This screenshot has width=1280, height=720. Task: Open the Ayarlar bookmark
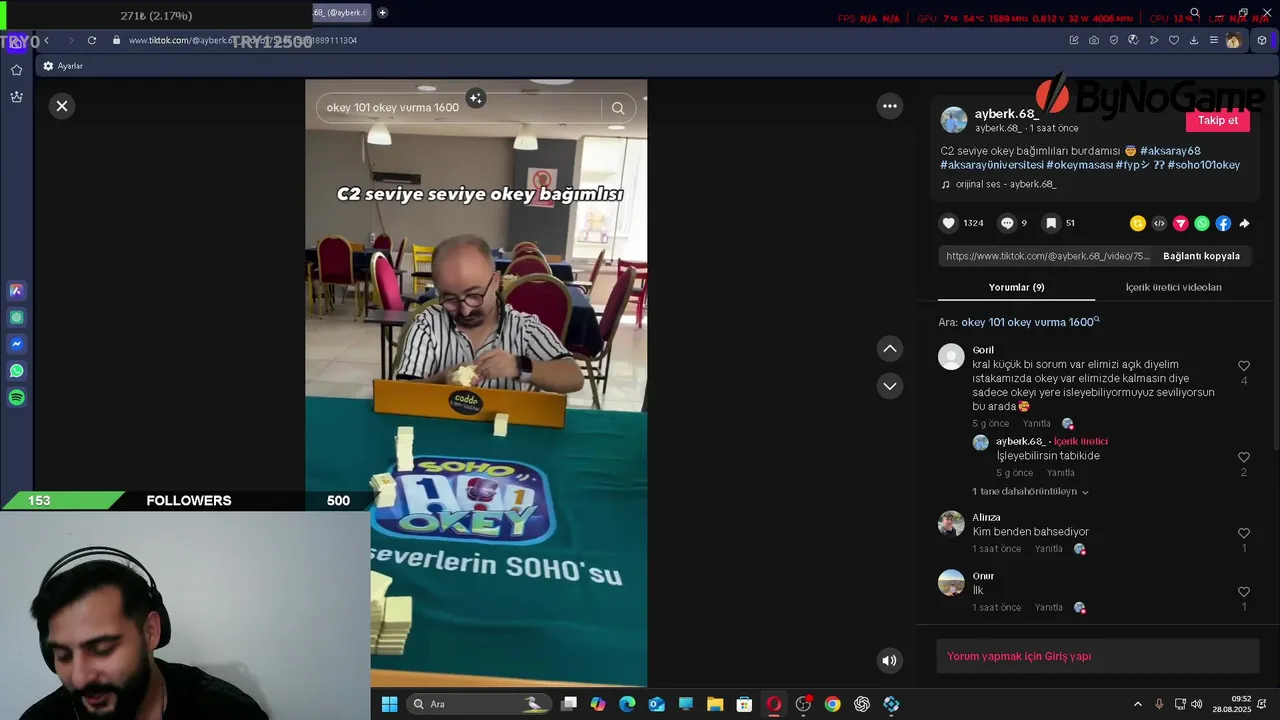(x=63, y=66)
